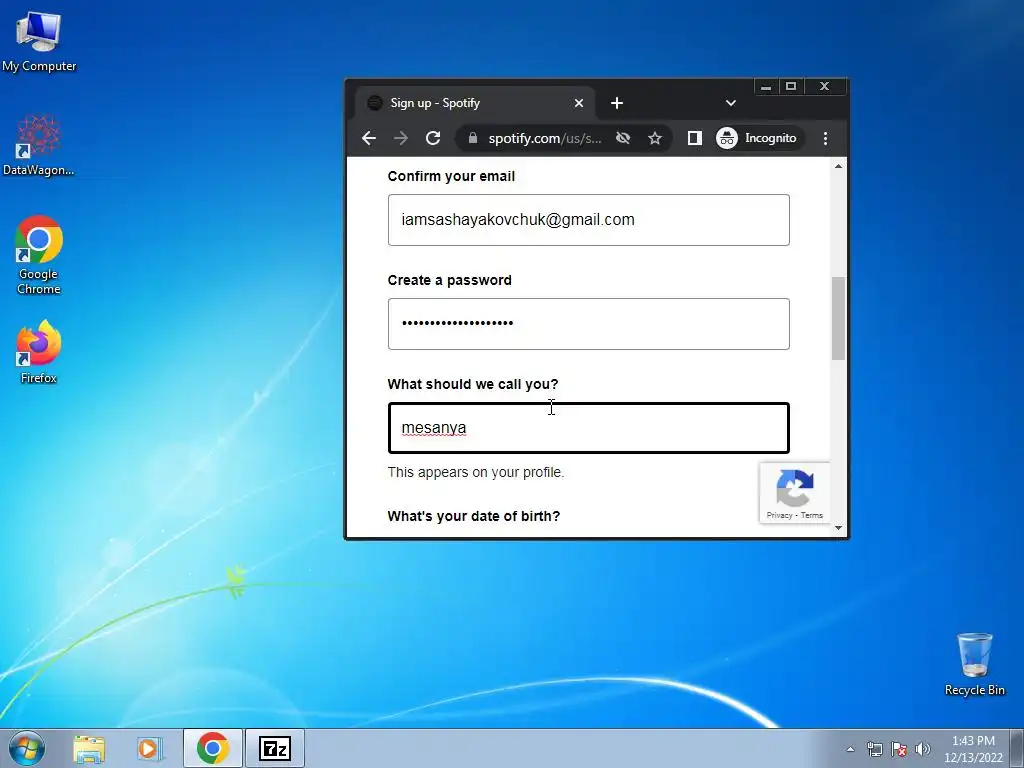This screenshot has width=1024, height=768.
Task: Open a new tab with plus button
Action: pyautogui.click(x=617, y=103)
